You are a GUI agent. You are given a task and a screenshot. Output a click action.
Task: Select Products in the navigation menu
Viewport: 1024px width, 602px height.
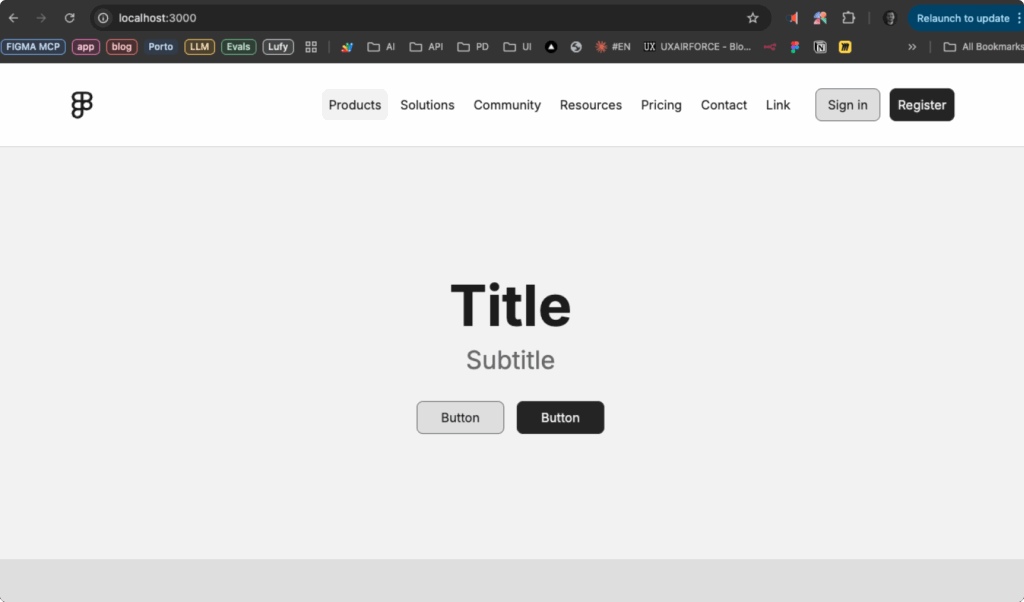point(355,105)
